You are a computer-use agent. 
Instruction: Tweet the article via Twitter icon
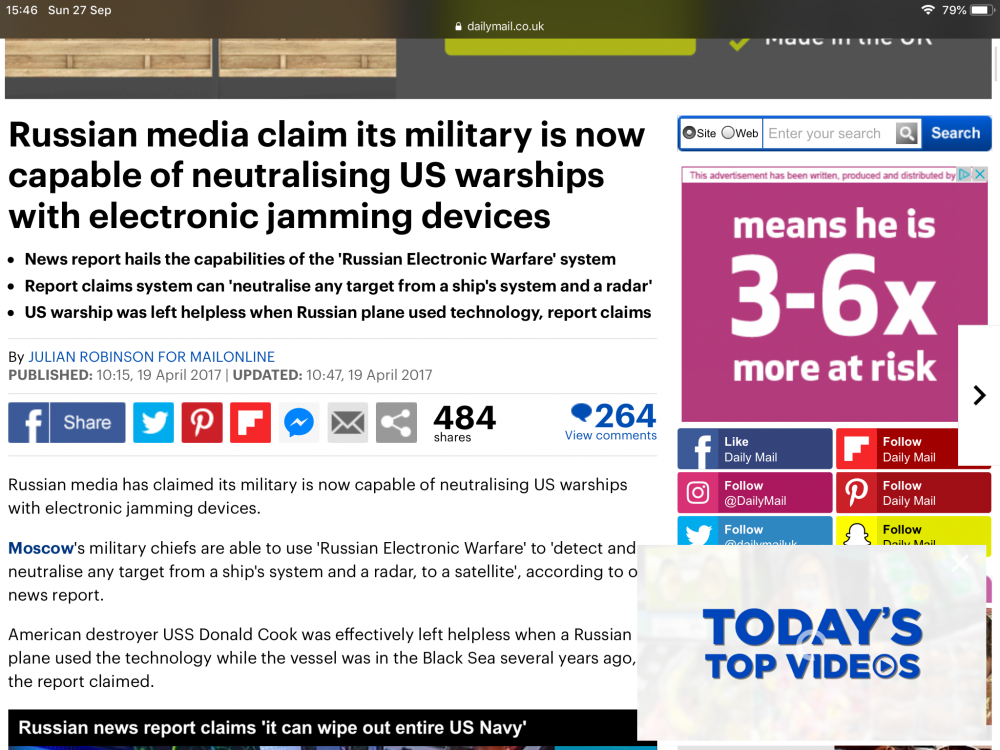(153, 422)
